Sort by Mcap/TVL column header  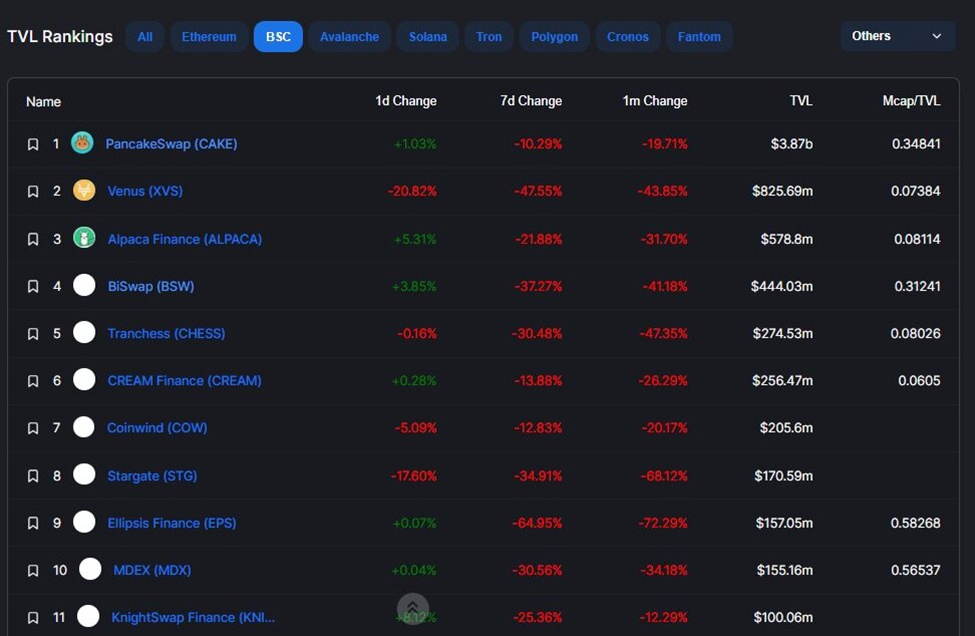(x=911, y=101)
